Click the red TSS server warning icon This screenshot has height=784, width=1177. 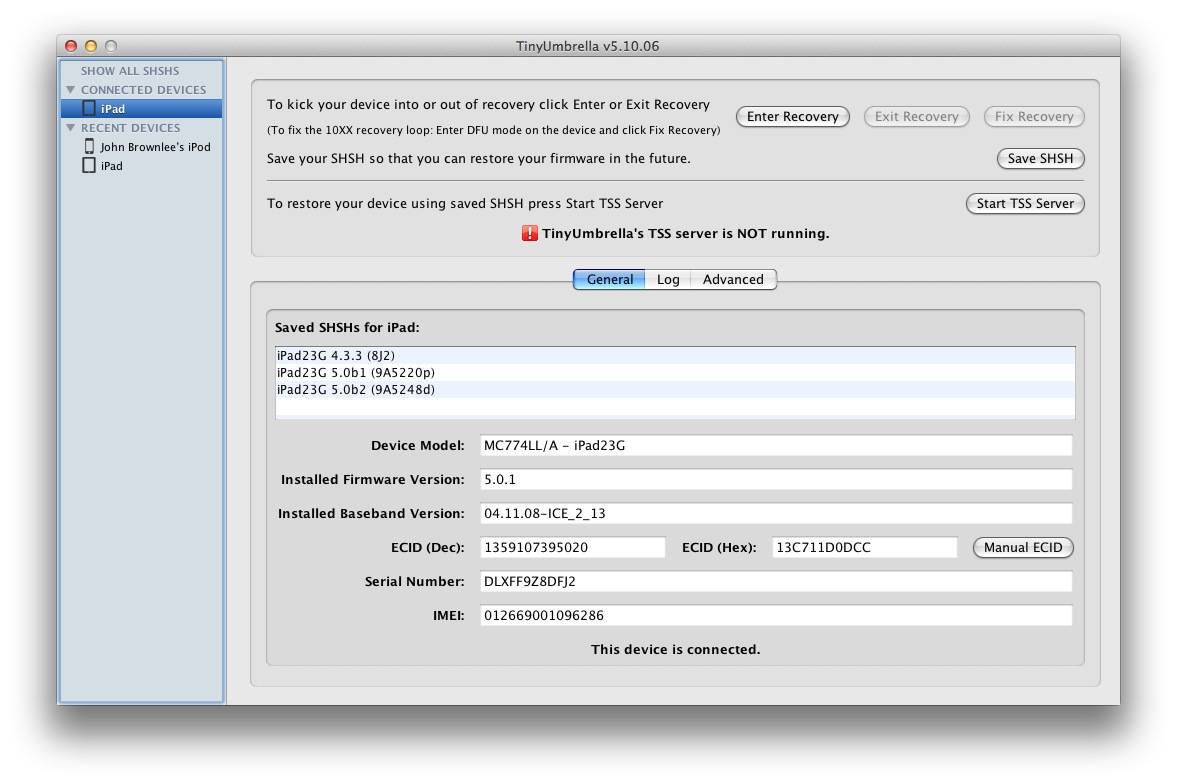[530, 233]
